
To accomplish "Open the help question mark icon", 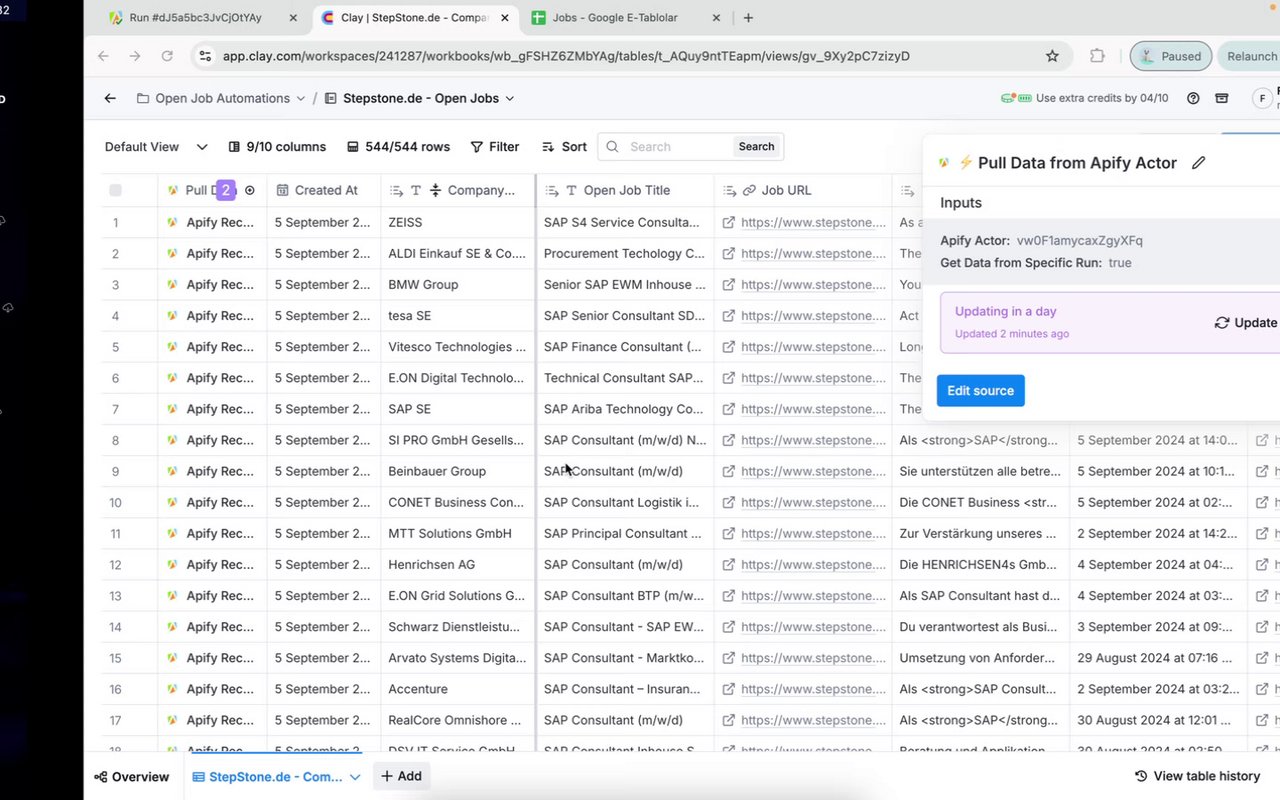I will coord(1193,98).
